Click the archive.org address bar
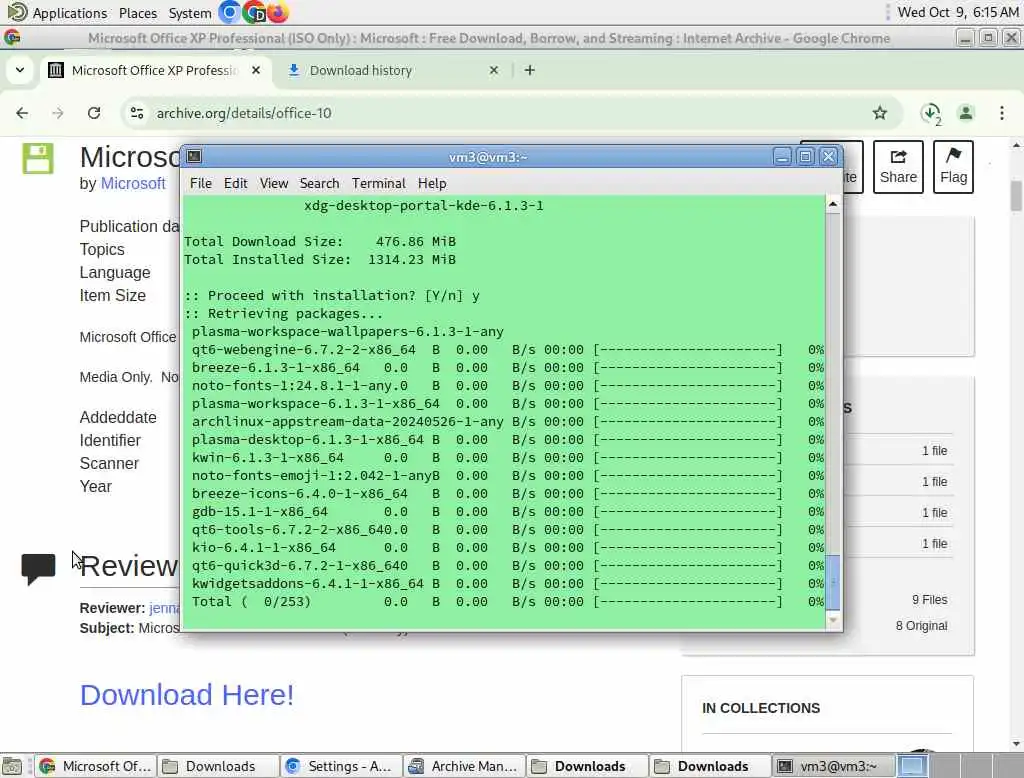This screenshot has width=1024, height=778. click(509, 113)
